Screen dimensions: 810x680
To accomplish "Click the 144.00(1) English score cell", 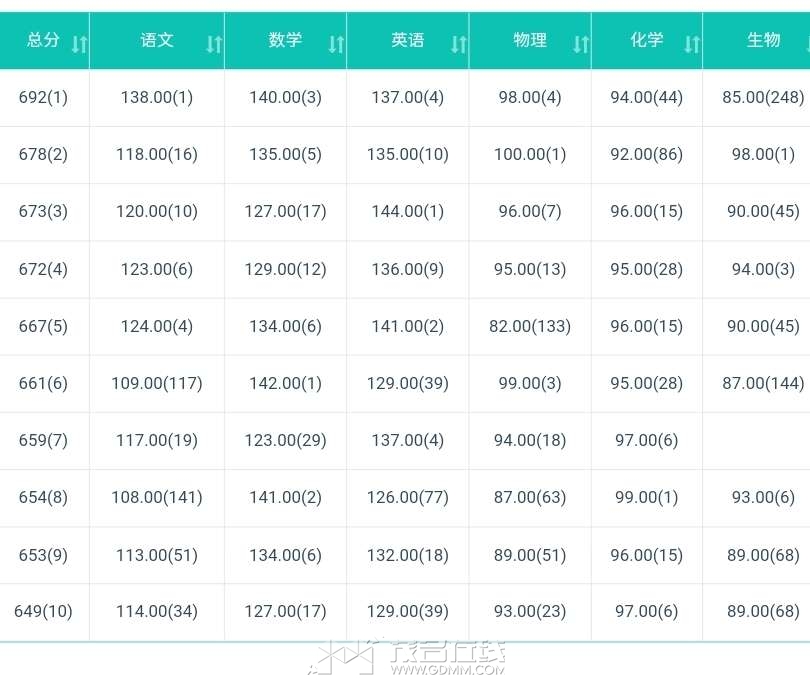I will [x=407, y=211].
